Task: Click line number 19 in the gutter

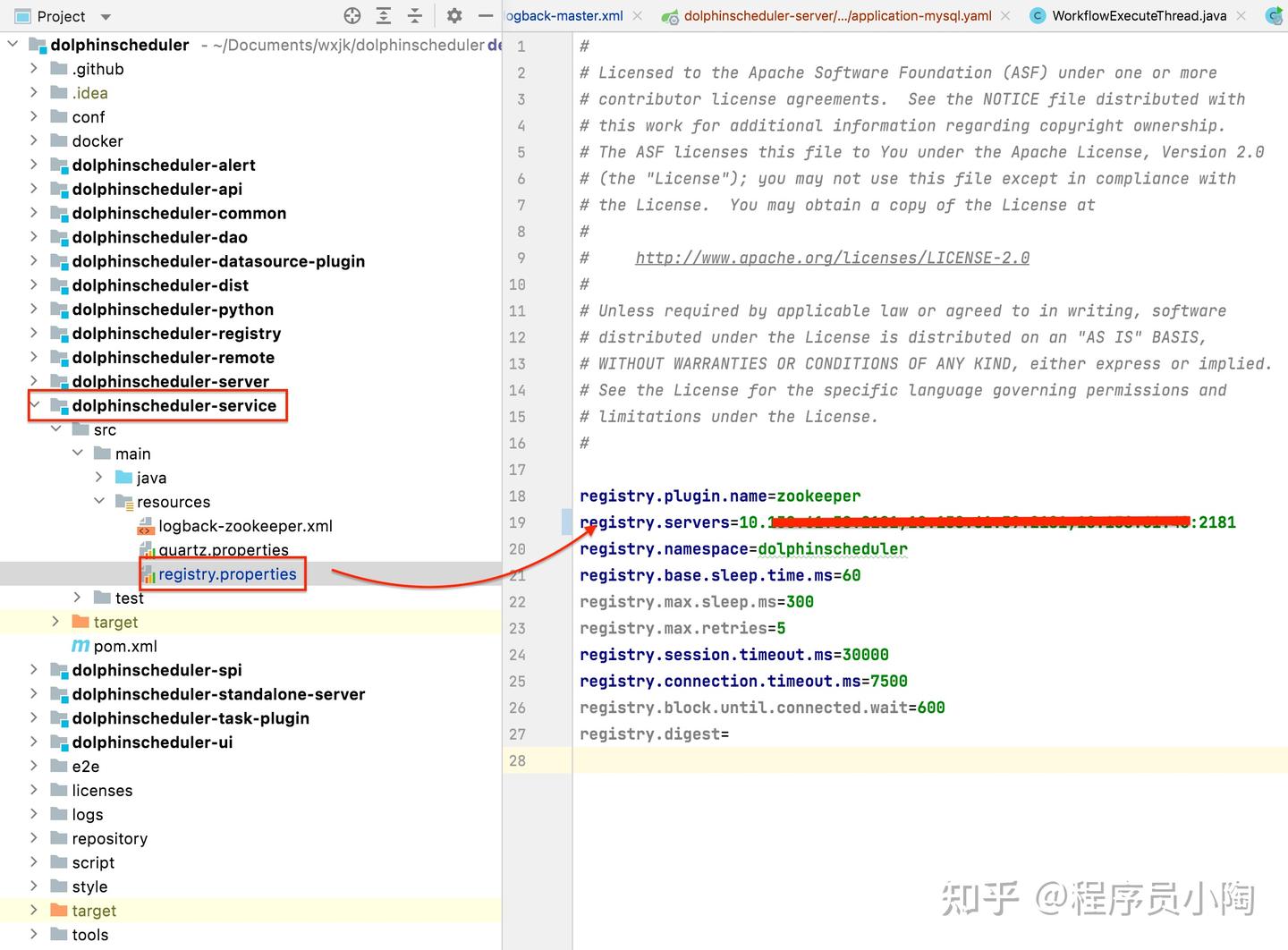Action: point(517,522)
